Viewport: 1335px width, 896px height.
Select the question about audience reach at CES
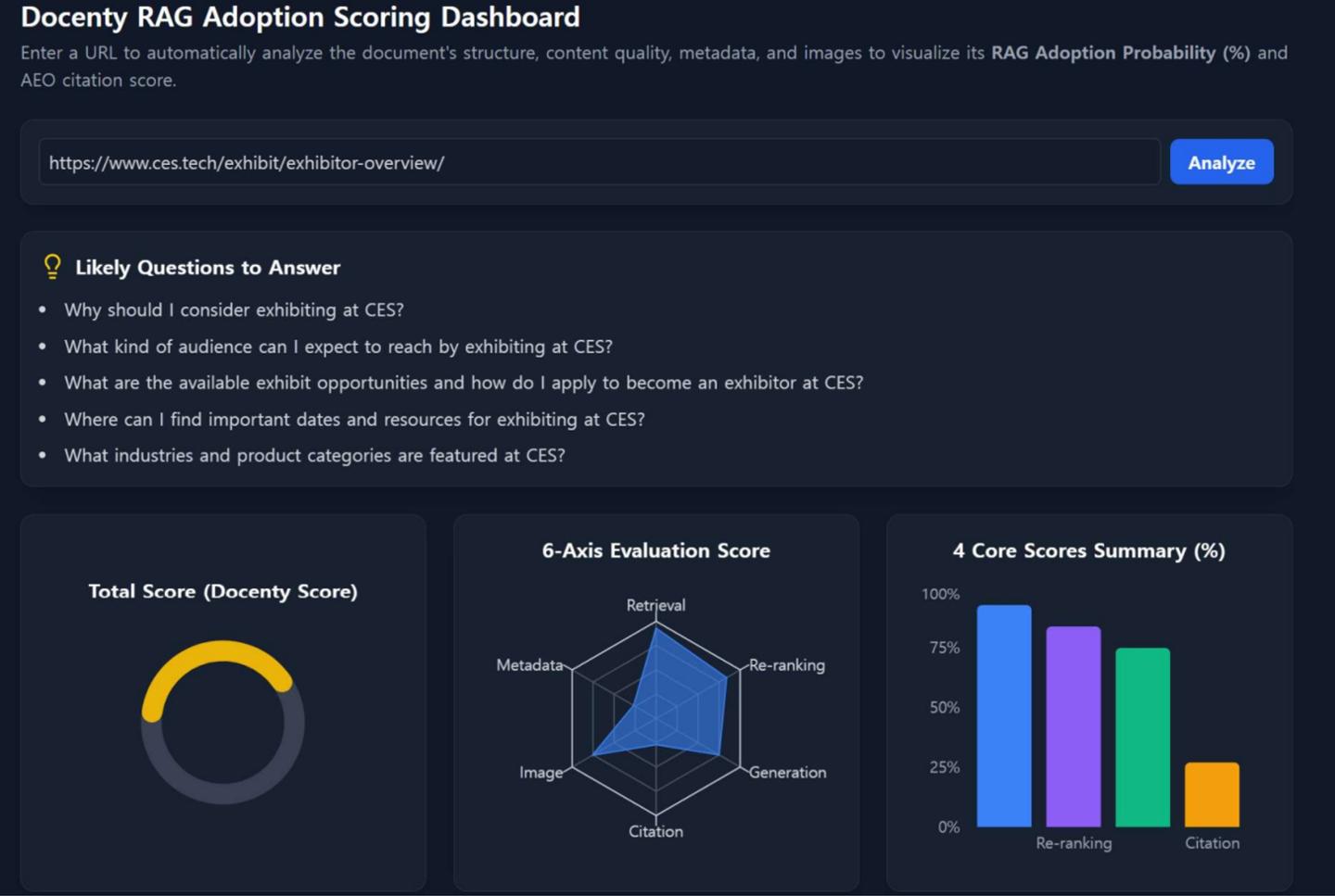point(337,347)
